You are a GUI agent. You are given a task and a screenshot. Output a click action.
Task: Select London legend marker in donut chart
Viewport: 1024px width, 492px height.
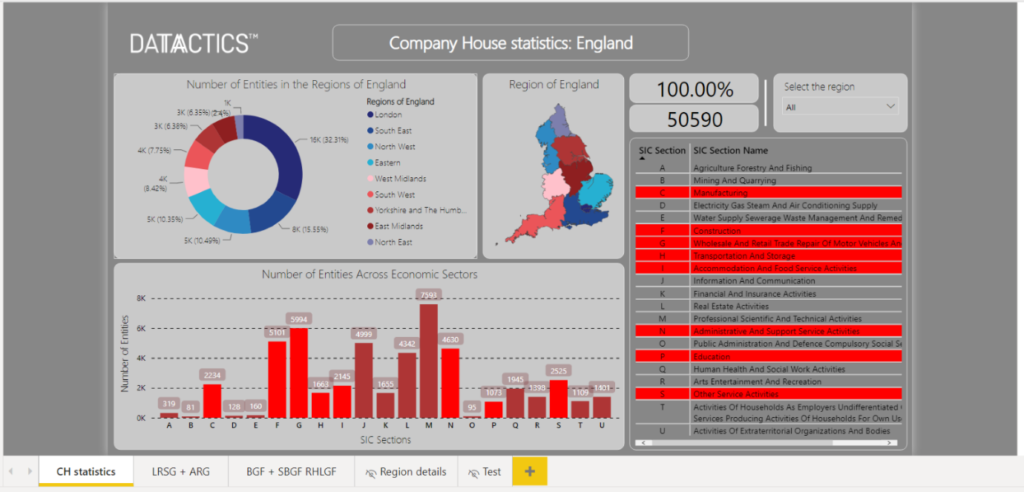tap(371, 114)
